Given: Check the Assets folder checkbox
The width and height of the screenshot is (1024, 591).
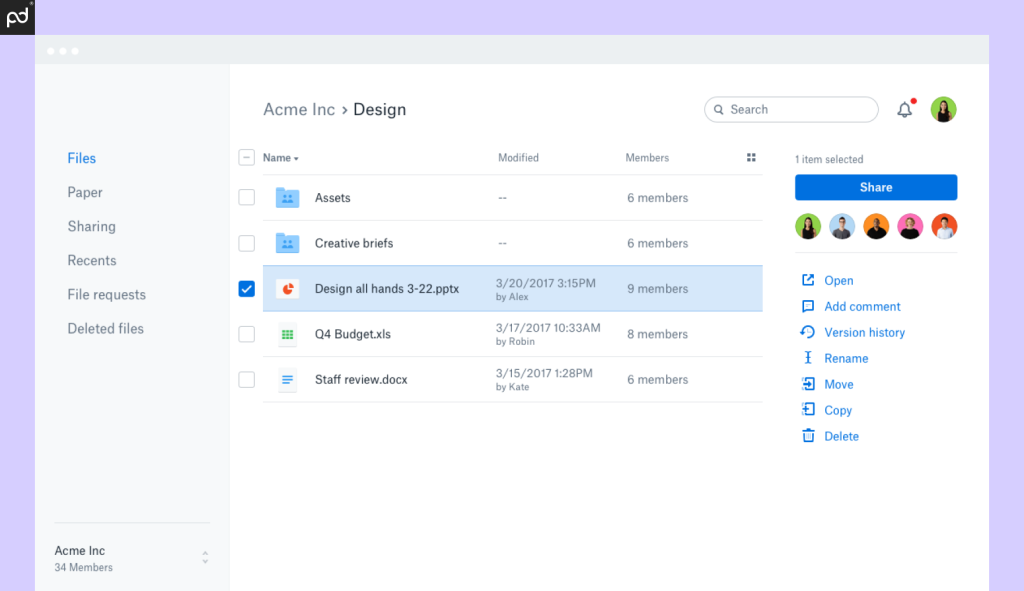Looking at the screenshot, I should click(246, 197).
